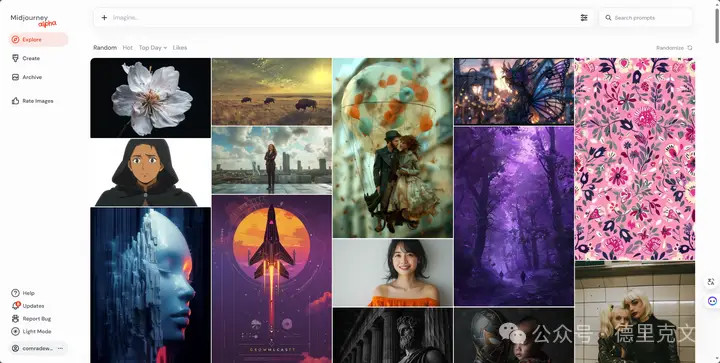Image resolution: width=720 pixels, height=363 pixels.
Task: Toggle Light Mode
Action: click(31, 331)
